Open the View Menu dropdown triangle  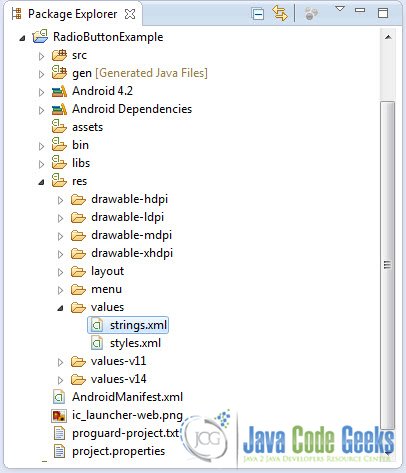(340, 9)
